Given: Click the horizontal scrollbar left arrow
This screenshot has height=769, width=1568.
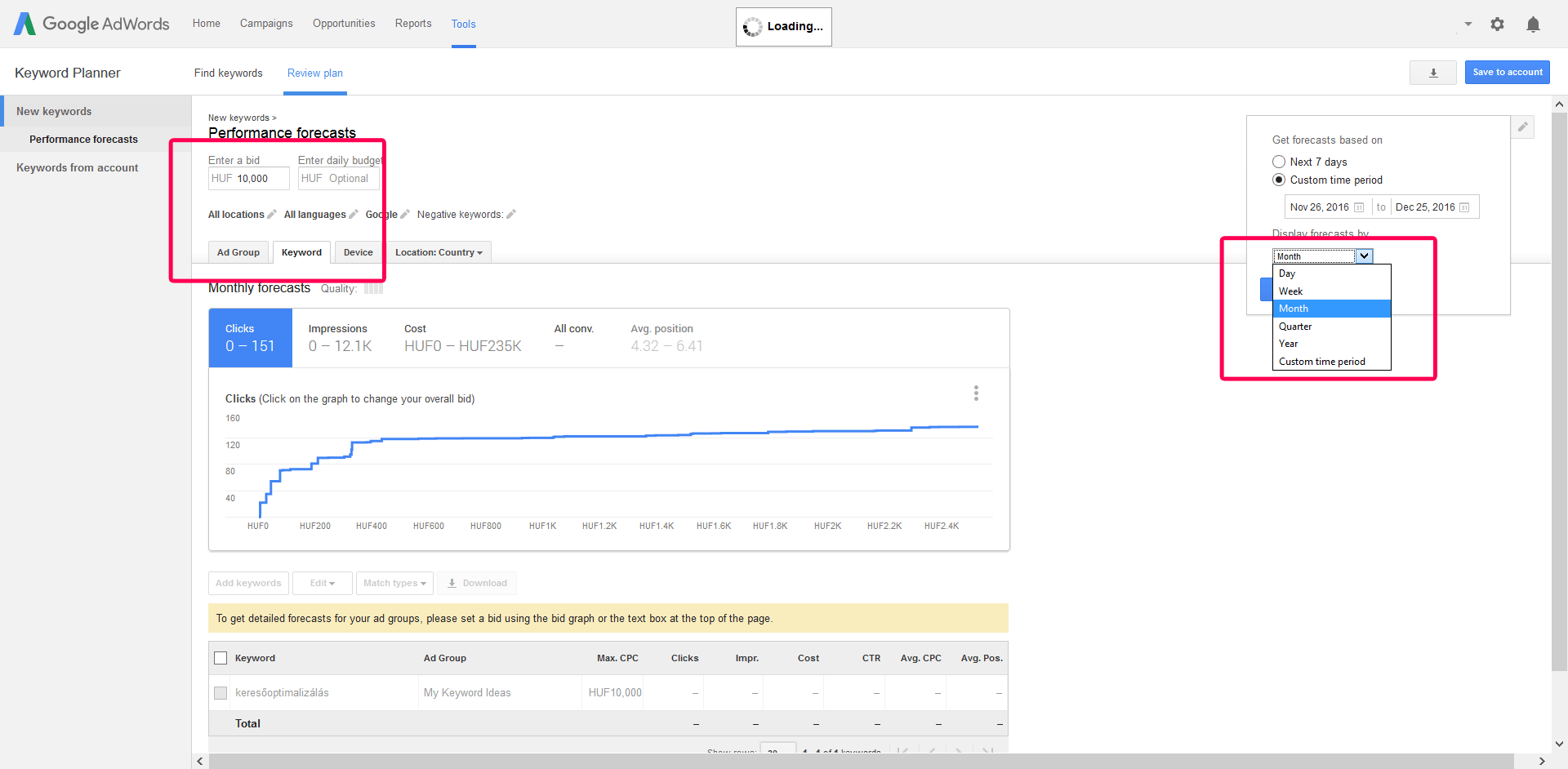Looking at the screenshot, I should (200, 761).
